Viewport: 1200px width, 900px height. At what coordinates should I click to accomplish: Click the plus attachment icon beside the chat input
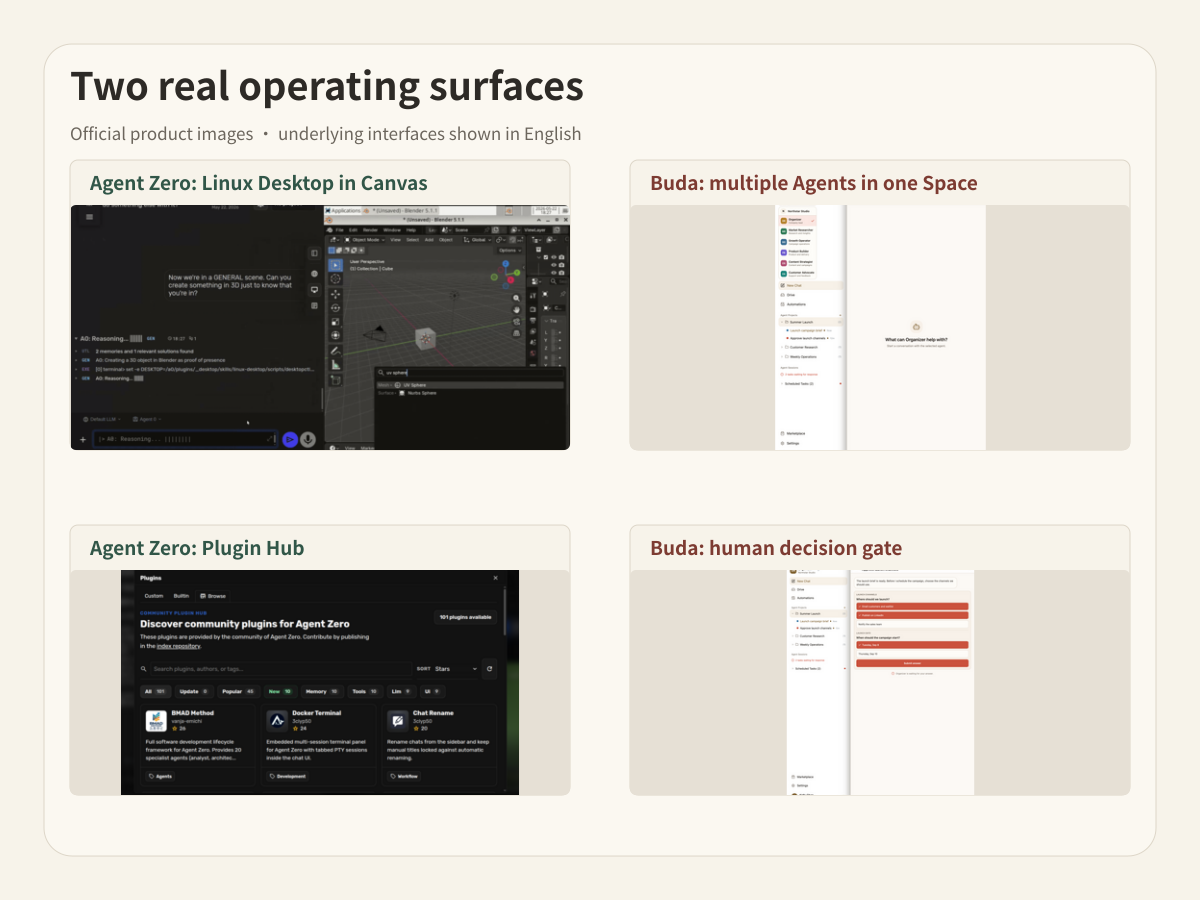(x=83, y=440)
